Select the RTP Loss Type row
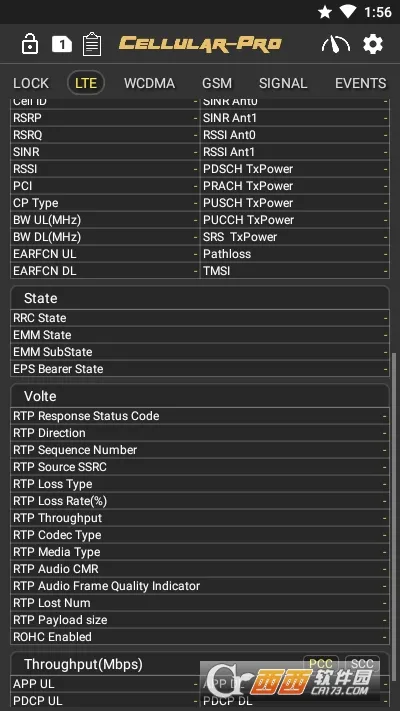 click(x=200, y=484)
